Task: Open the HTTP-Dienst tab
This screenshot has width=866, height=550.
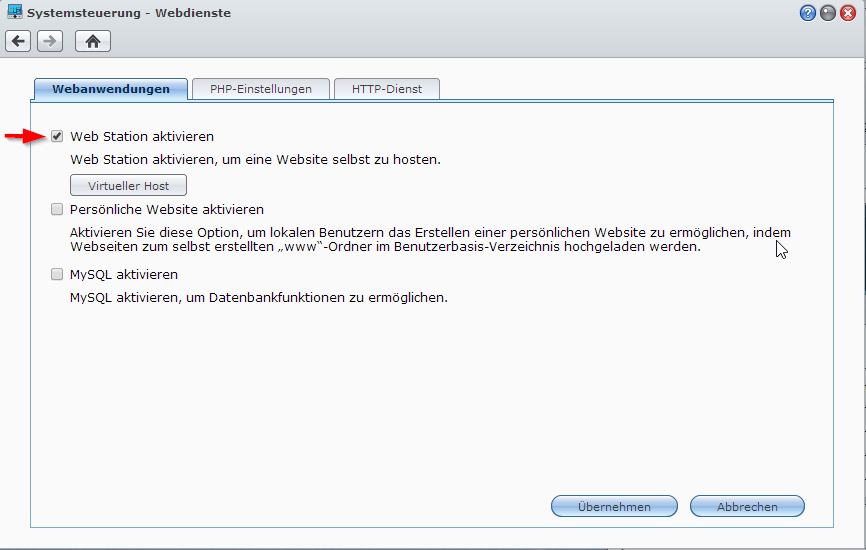Action: tap(386, 89)
